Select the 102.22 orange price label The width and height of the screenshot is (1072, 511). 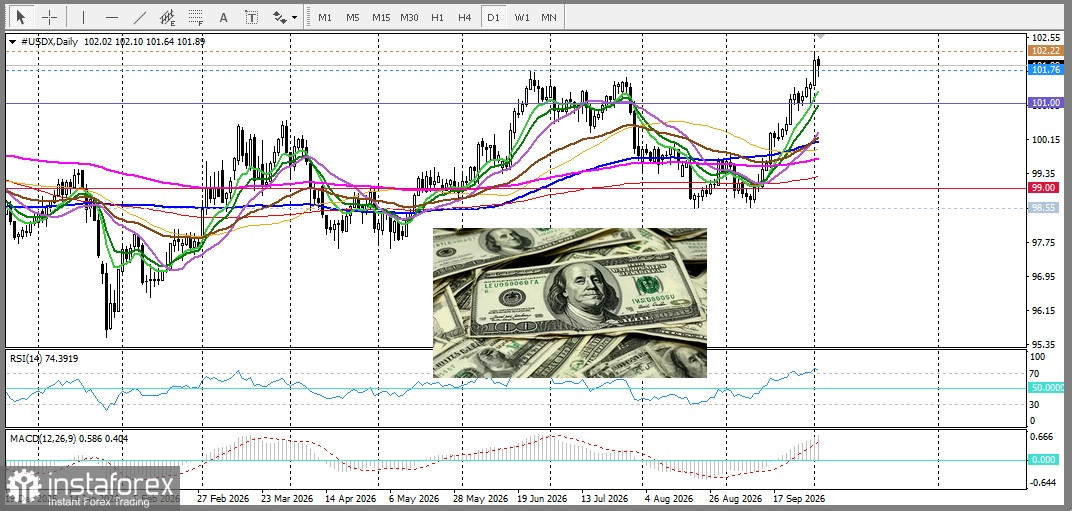click(1045, 51)
